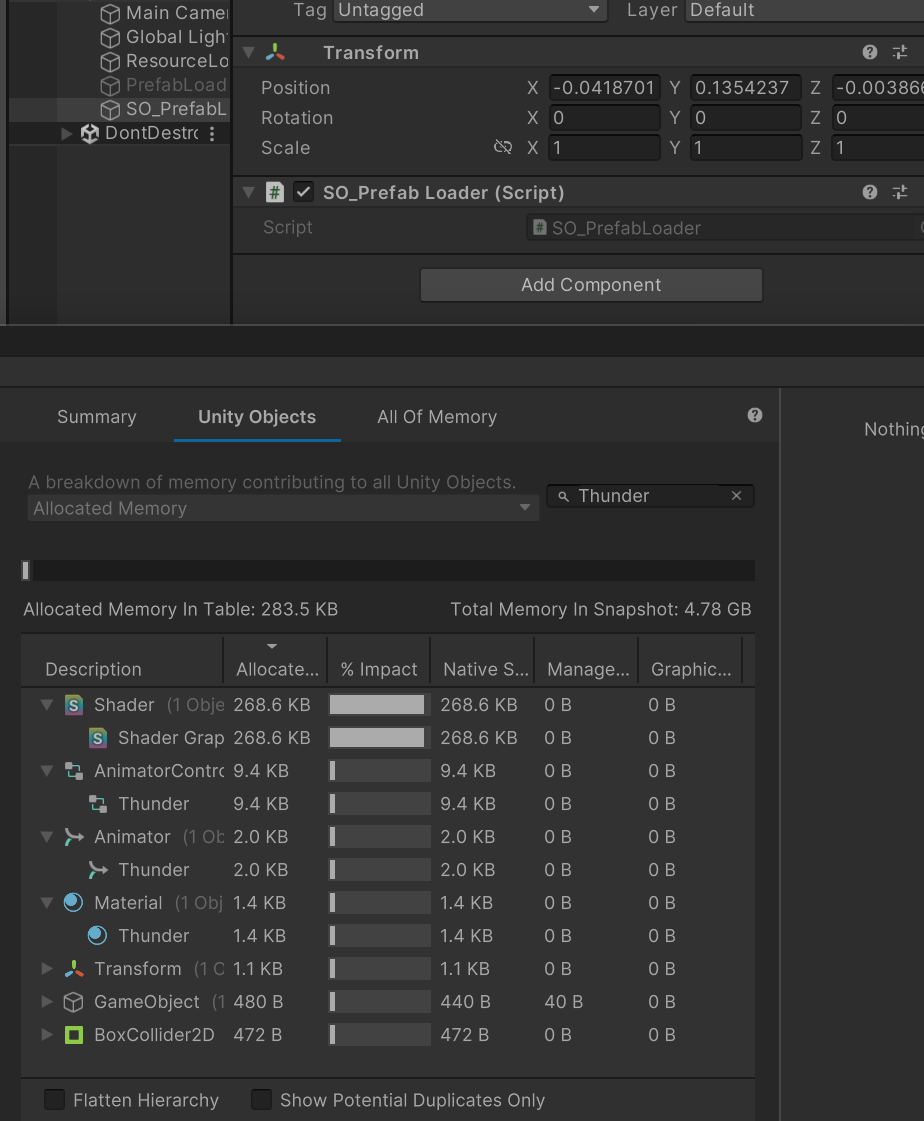Clear the Thunder search with the X icon
Screen dimensions: 924x1121
(x=737, y=496)
